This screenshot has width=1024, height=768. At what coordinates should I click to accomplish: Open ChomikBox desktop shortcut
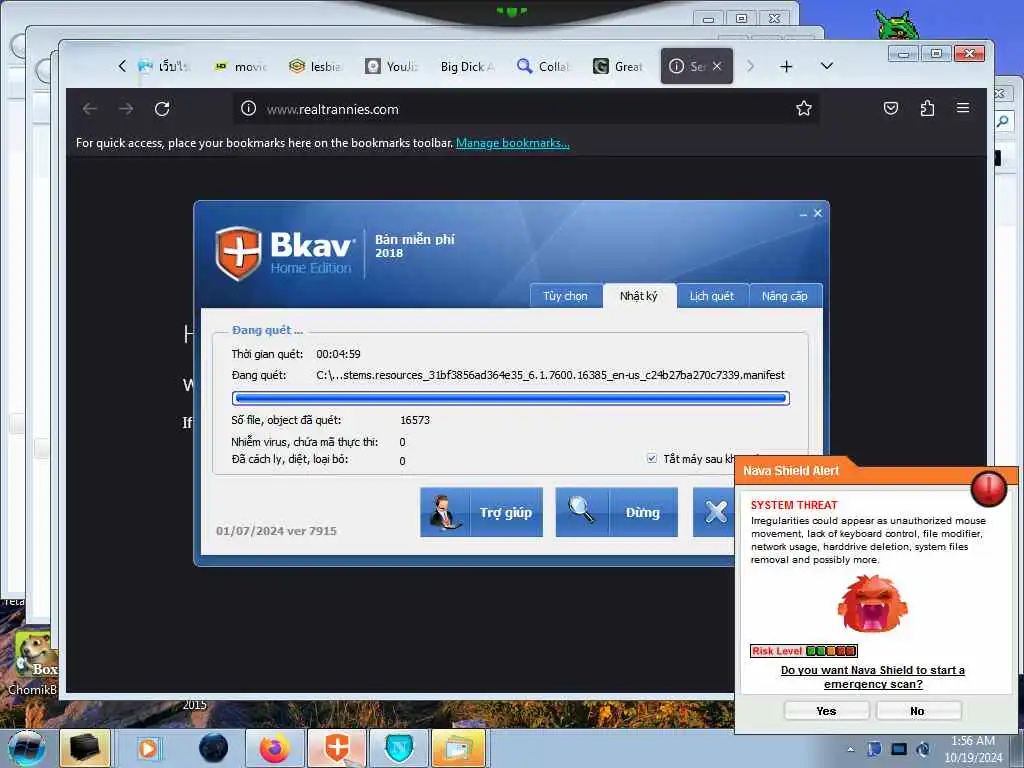[x=33, y=661]
